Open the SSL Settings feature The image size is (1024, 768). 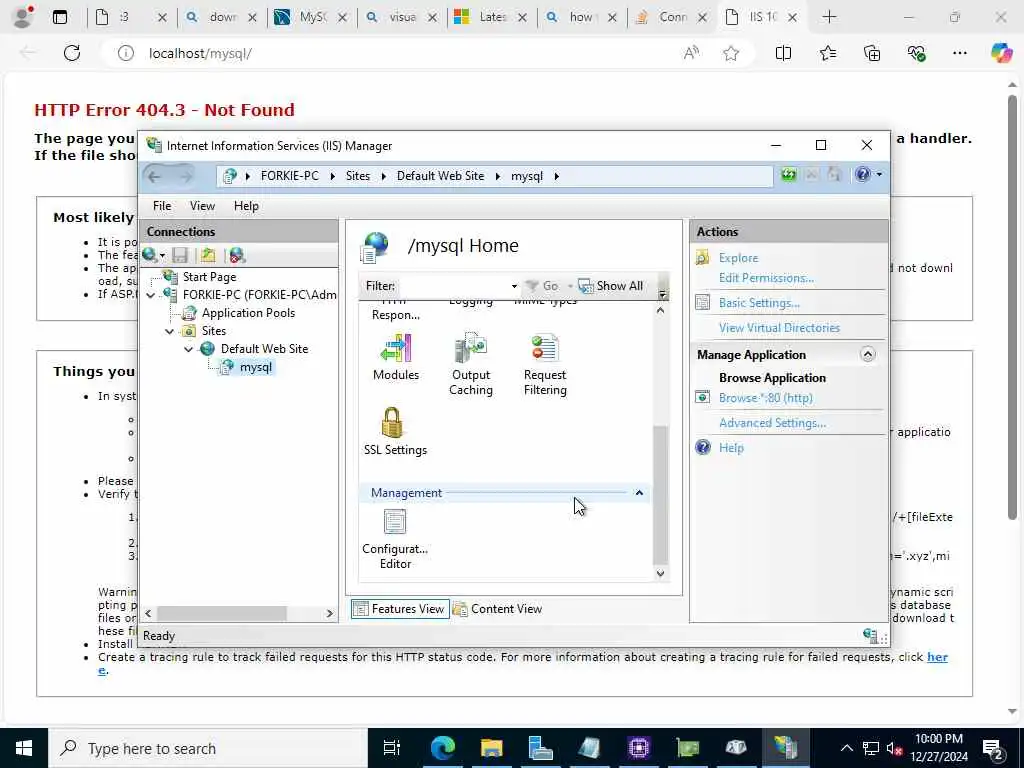(x=395, y=430)
